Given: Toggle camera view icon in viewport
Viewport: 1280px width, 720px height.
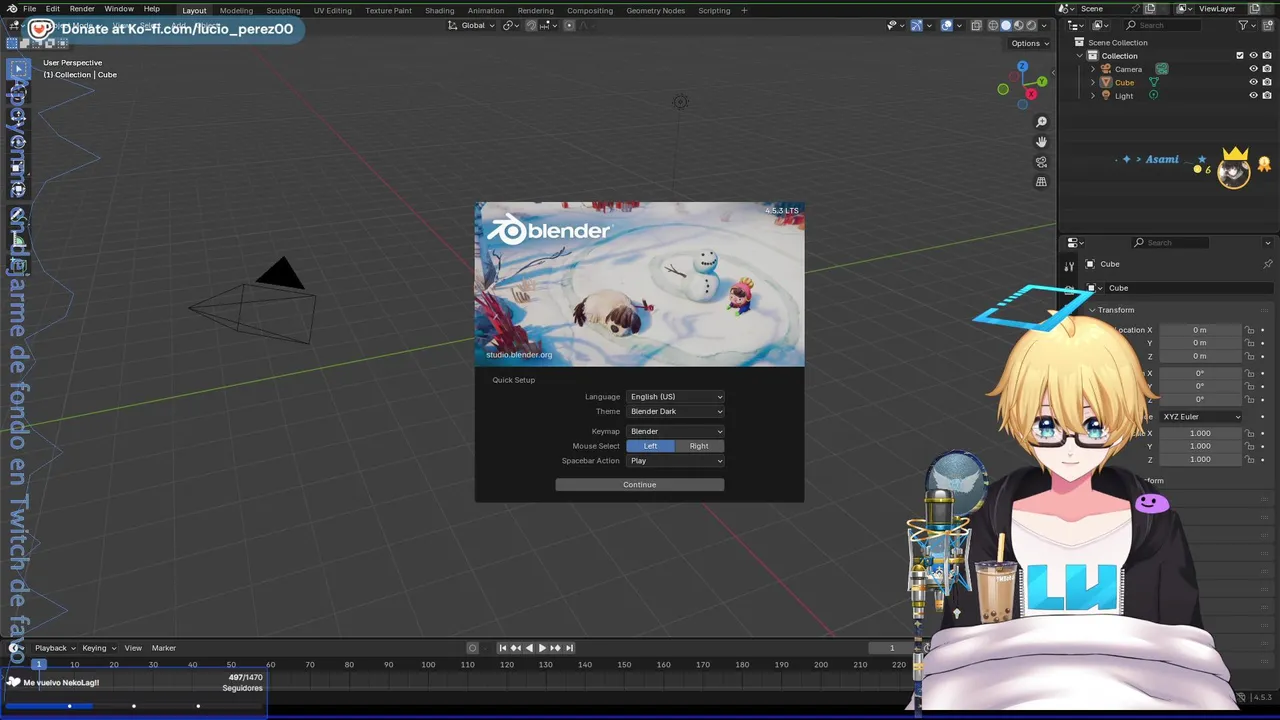Looking at the screenshot, I should pos(1041,162).
